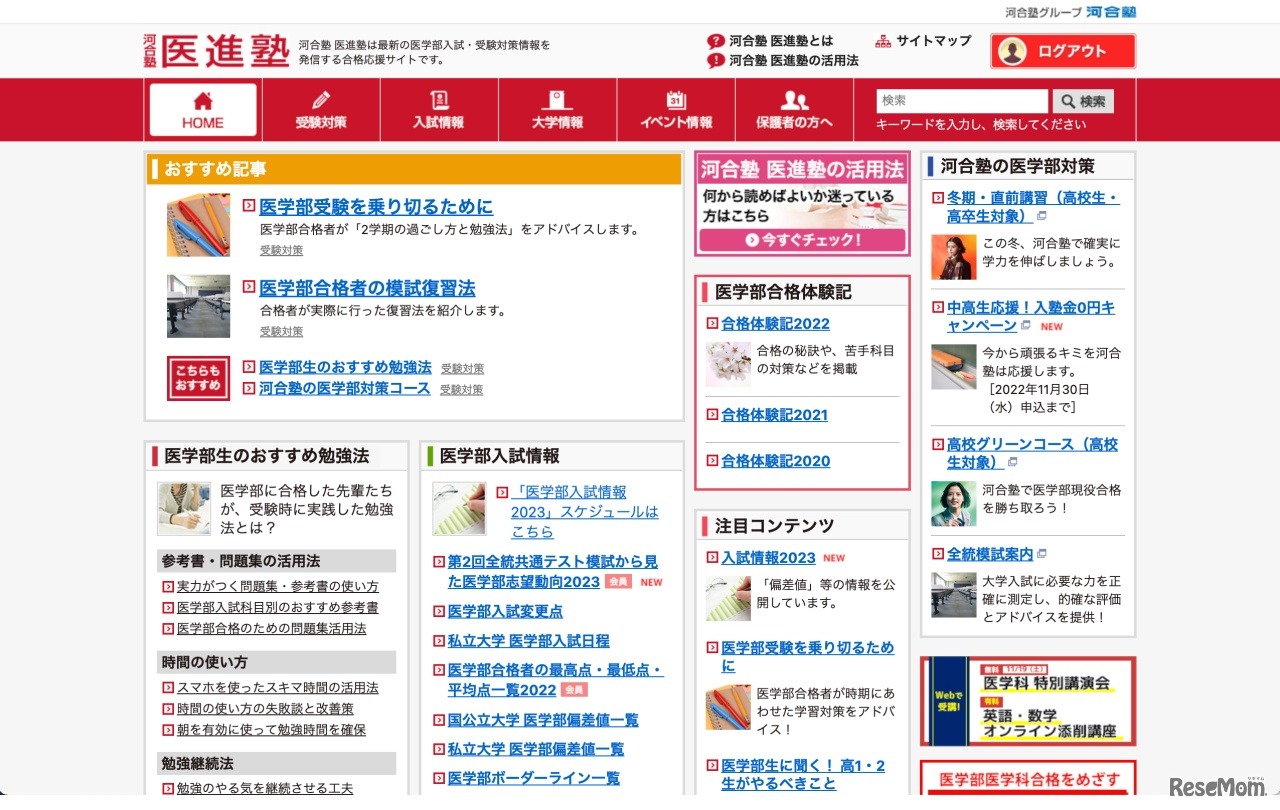1280x810 pixels.
Task: Click the search keyword input field
Action: 962,101
